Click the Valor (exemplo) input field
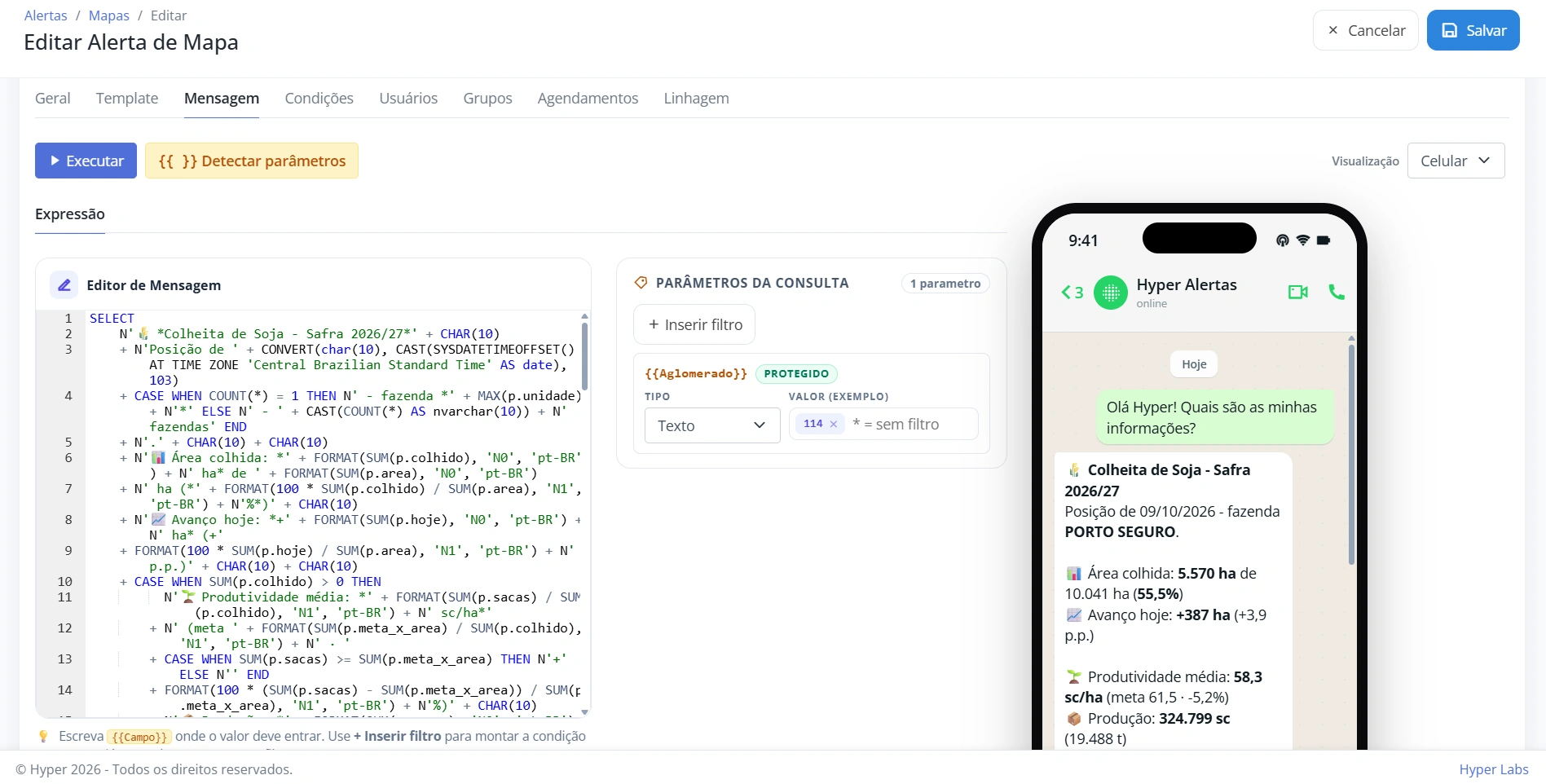The width and height of the screenshot is (1546, 784). 883,424
